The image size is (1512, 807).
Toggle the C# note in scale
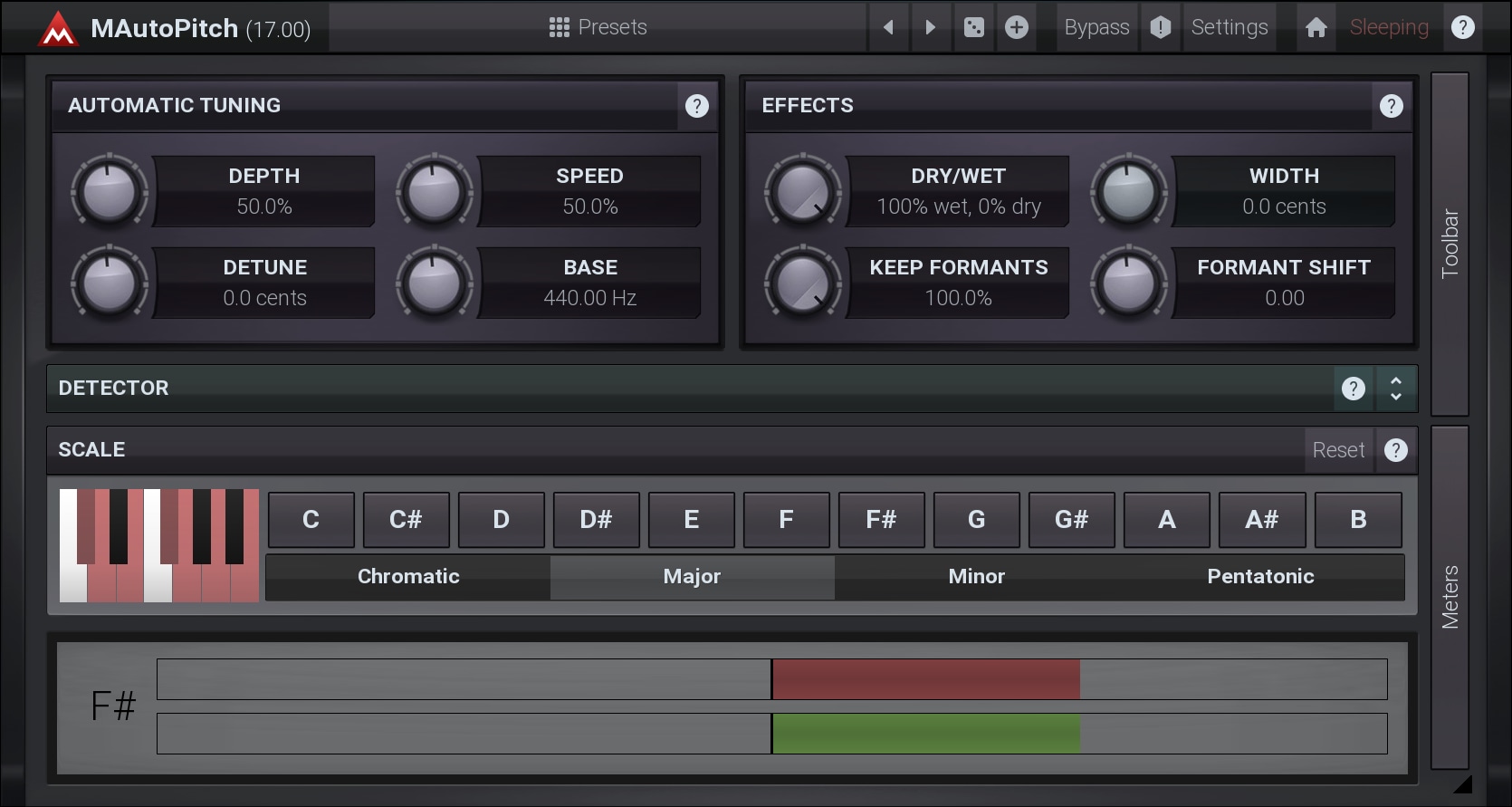point(406,520)
